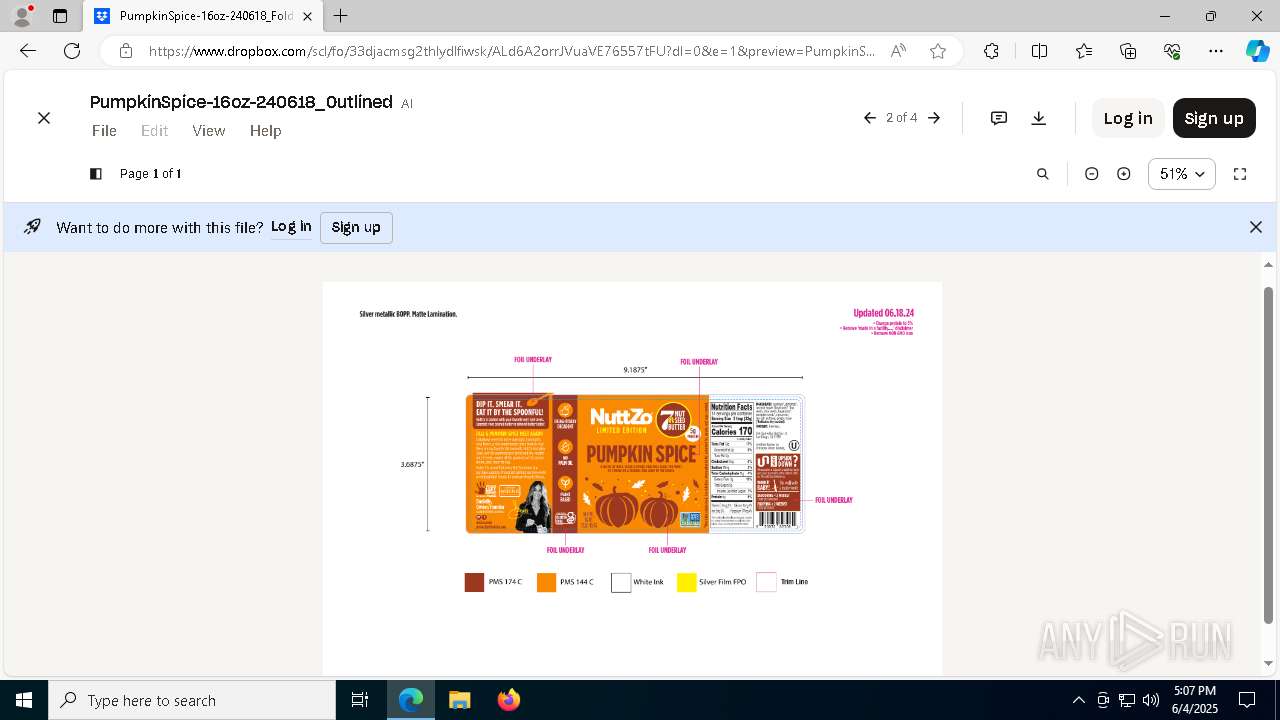Enter fullscreen preview mode
This screenshot has height=720, width=1280.
(x=1240, y=174)
